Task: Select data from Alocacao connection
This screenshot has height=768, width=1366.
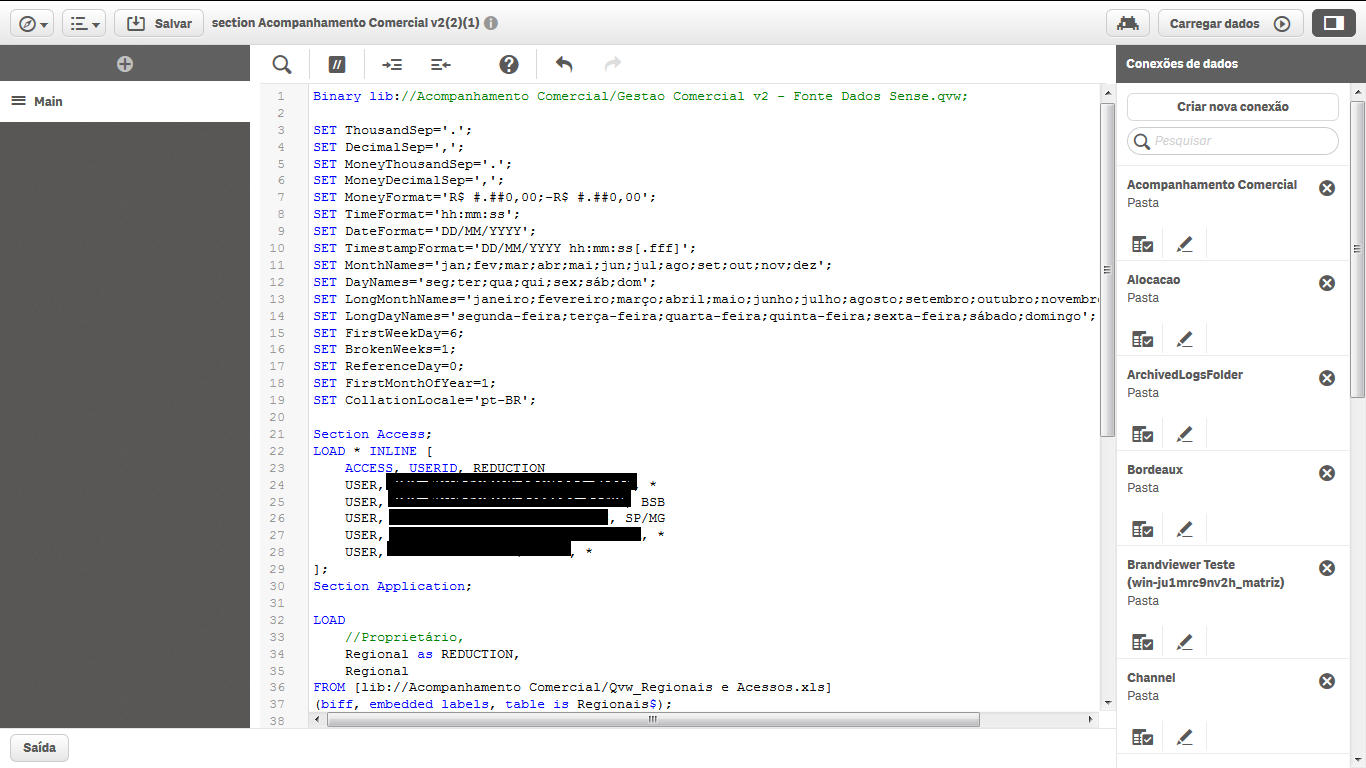Action: [1142, 338]
